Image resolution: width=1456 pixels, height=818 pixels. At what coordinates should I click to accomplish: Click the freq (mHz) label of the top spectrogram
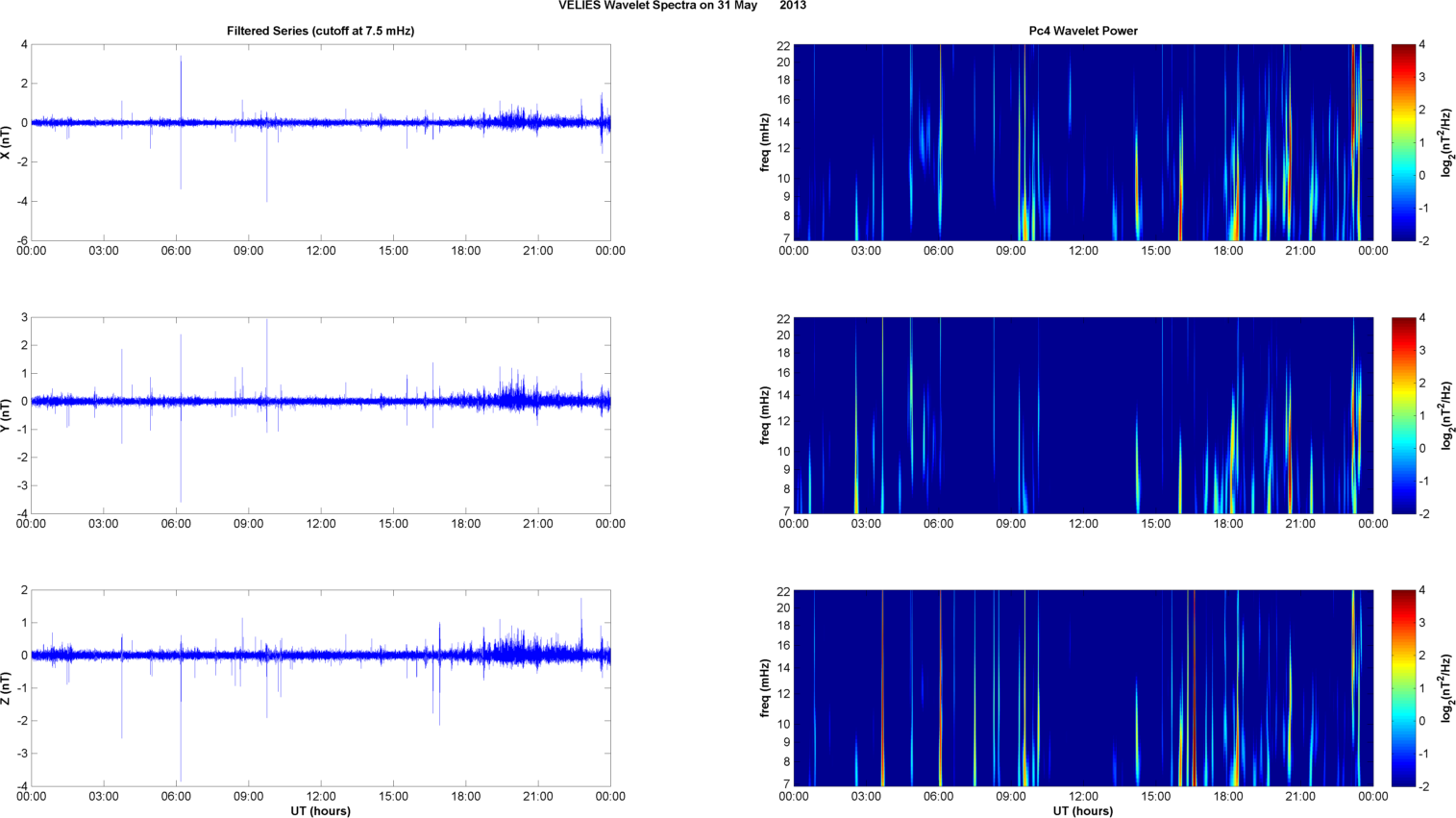[x=765, y=142]
